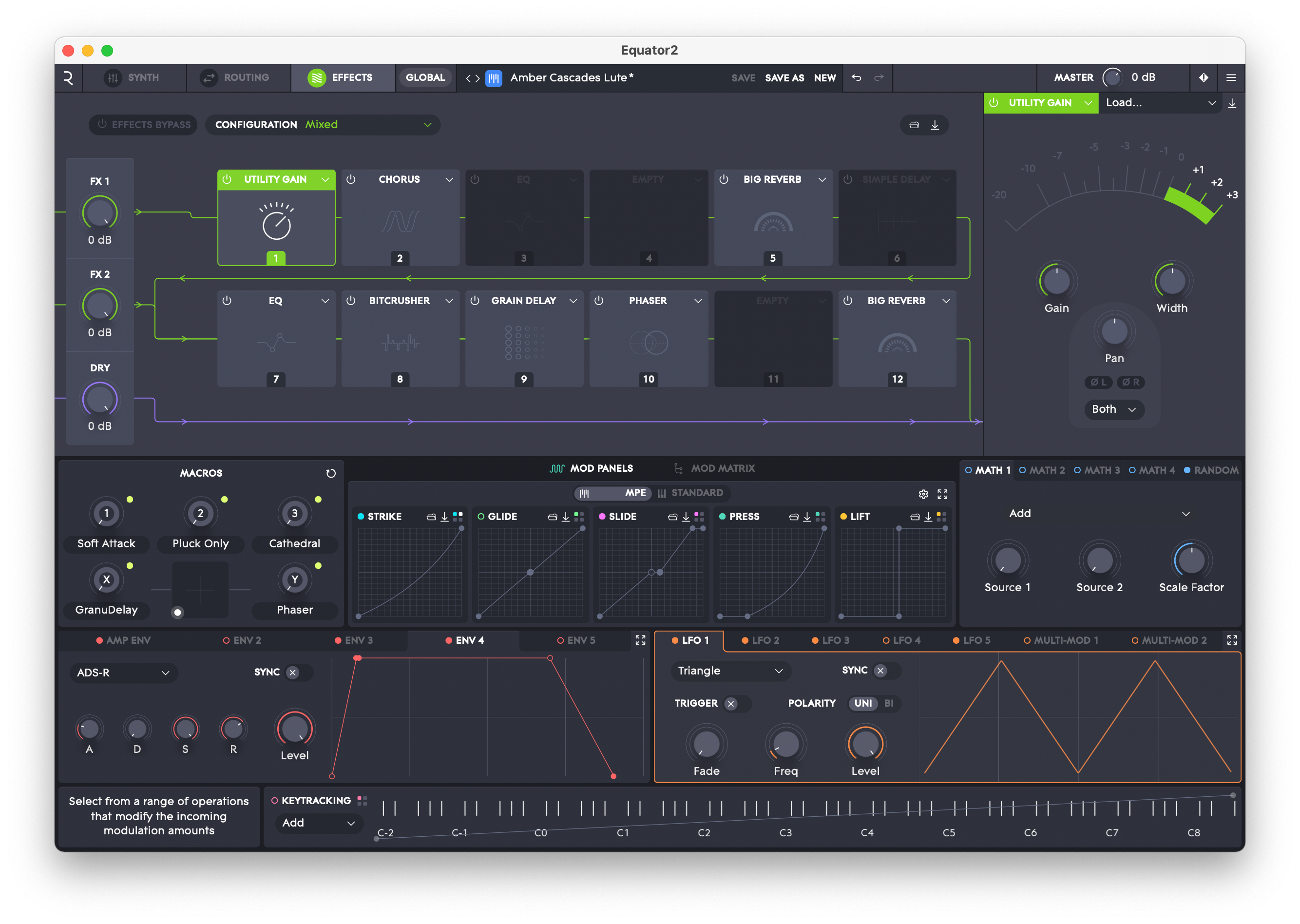Expand the Triangle waveform dropdown
This screenshot has width=1300, height=924.
pos(730,671)
